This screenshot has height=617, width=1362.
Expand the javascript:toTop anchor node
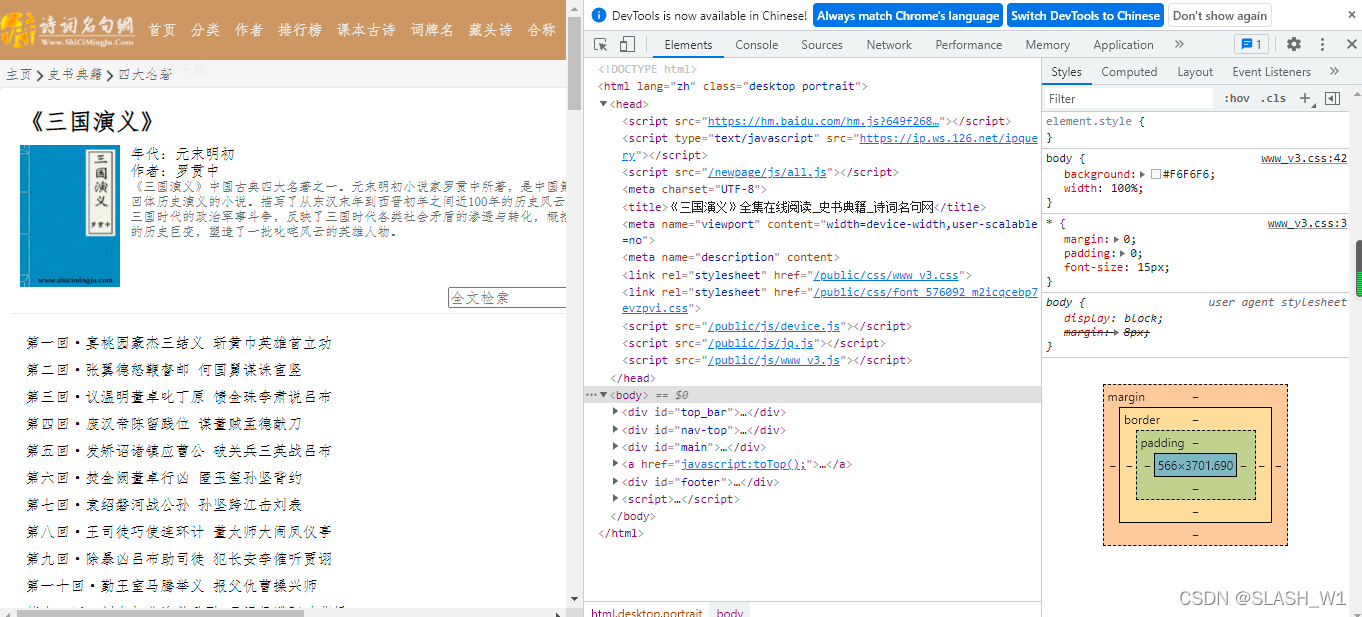(616, 464)
